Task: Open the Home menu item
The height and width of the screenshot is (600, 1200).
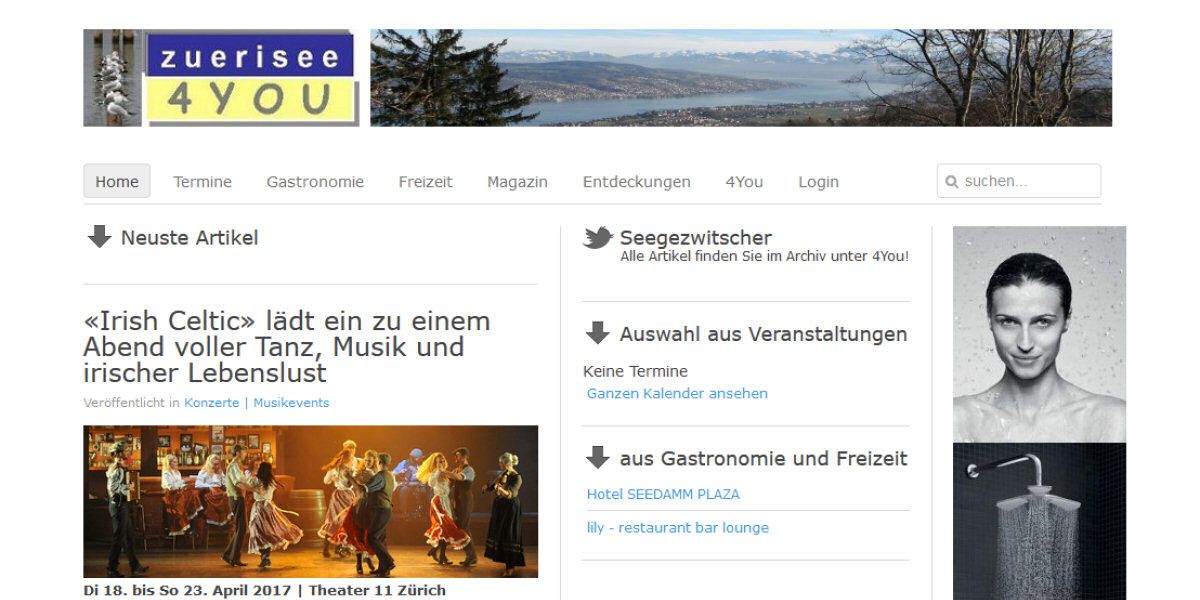Action: click(x=117, y=181)
